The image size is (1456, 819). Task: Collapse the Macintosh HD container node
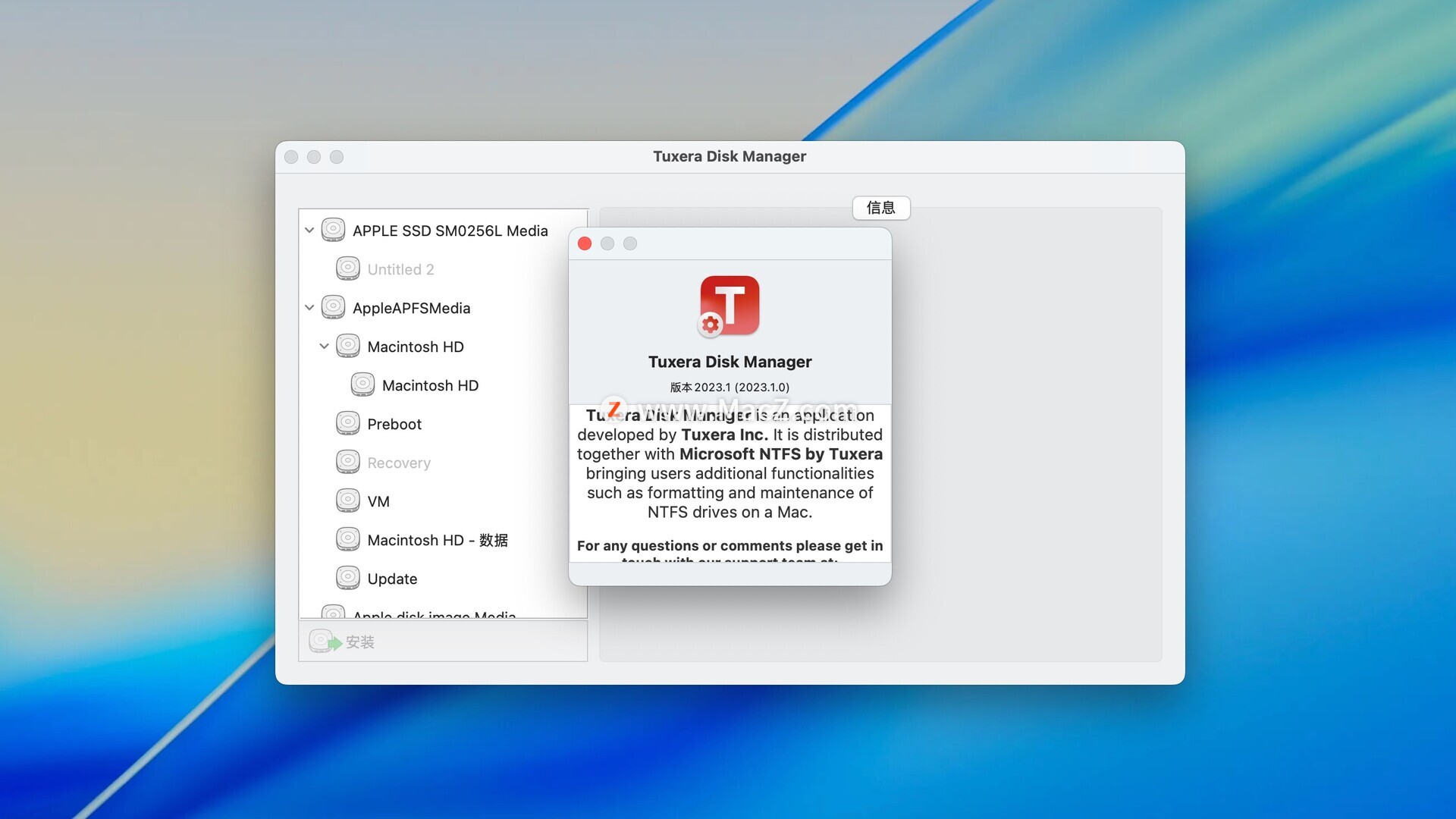pos(324,346)
